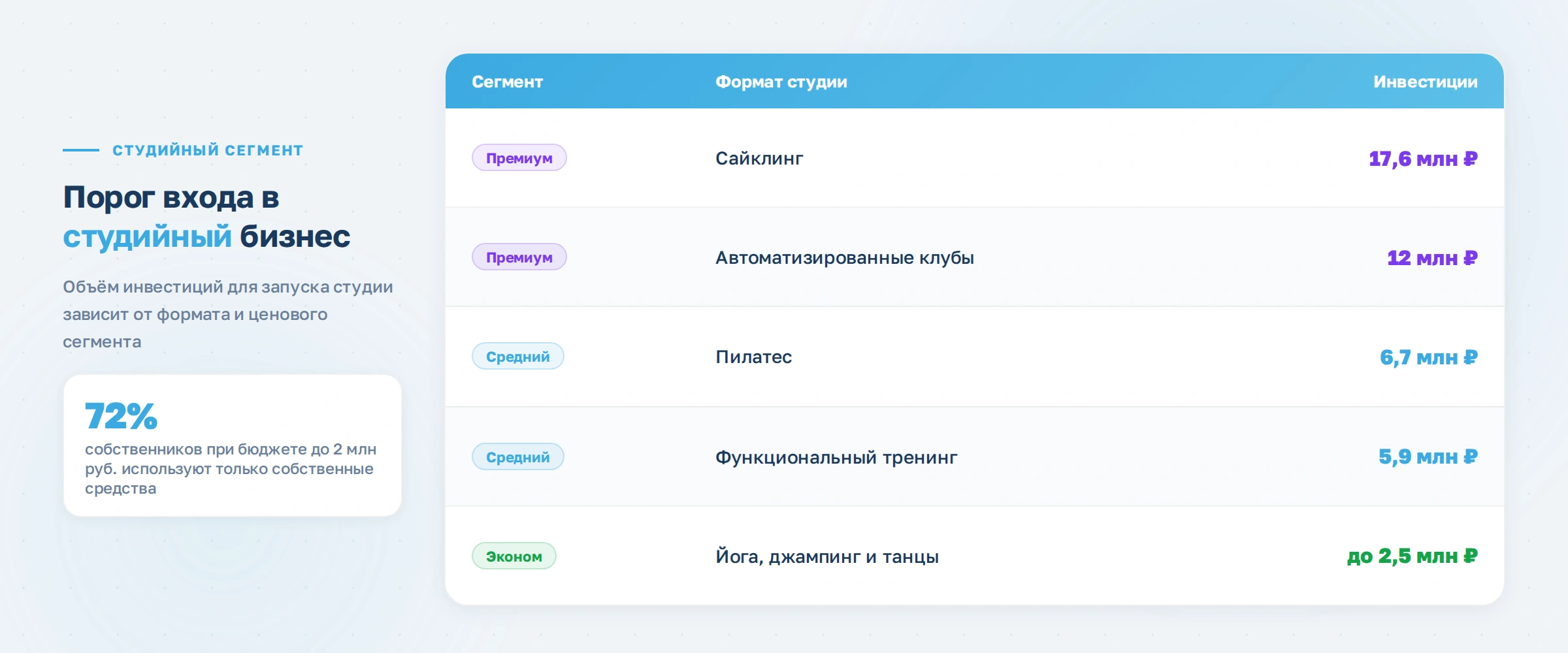The width and height of the screenshot is (1568, 653).
Task: Select the Премиум badge in Сайклинг row
Action: click(x=519, y=158)
